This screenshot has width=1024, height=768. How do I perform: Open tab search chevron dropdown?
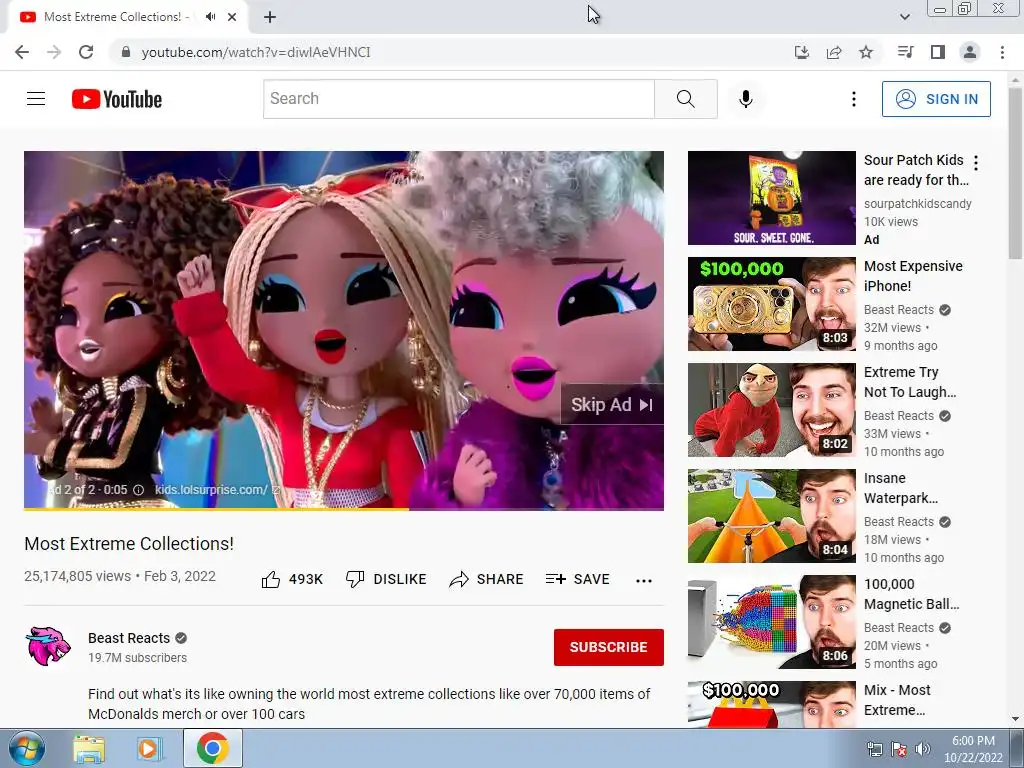tap(904, 17)
